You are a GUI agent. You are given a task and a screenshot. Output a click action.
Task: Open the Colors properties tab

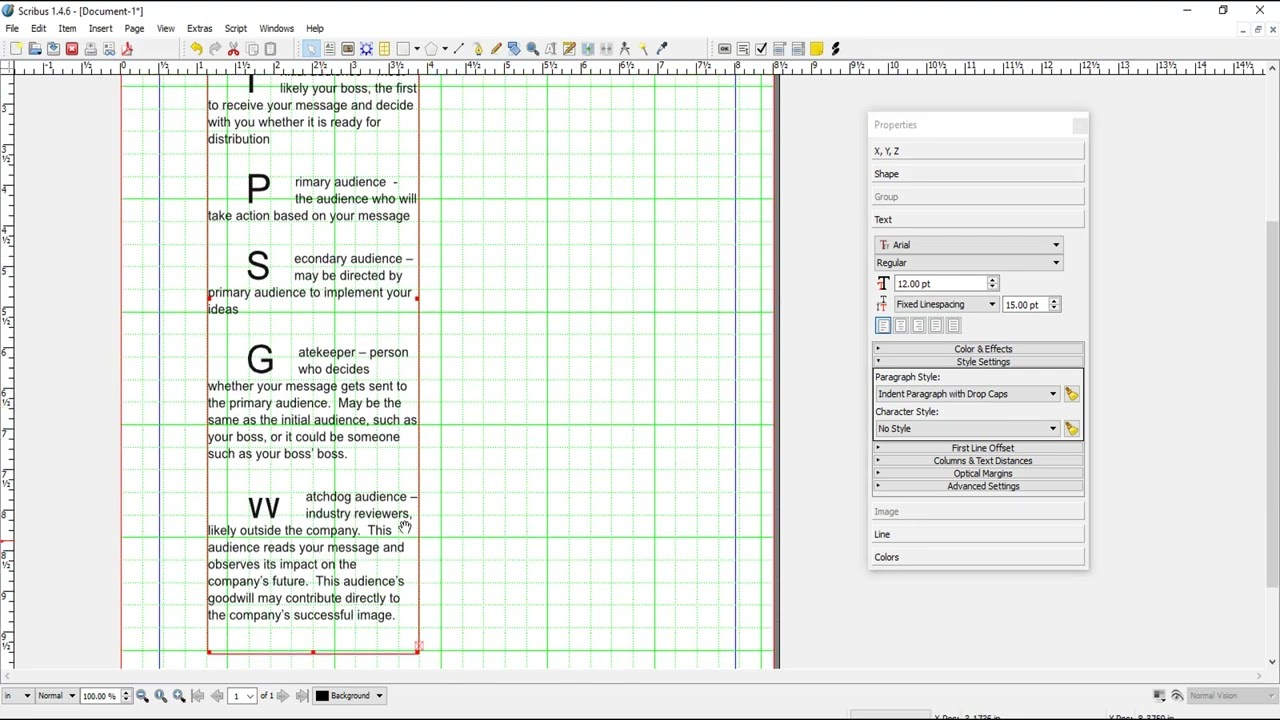tap(978, 558)
